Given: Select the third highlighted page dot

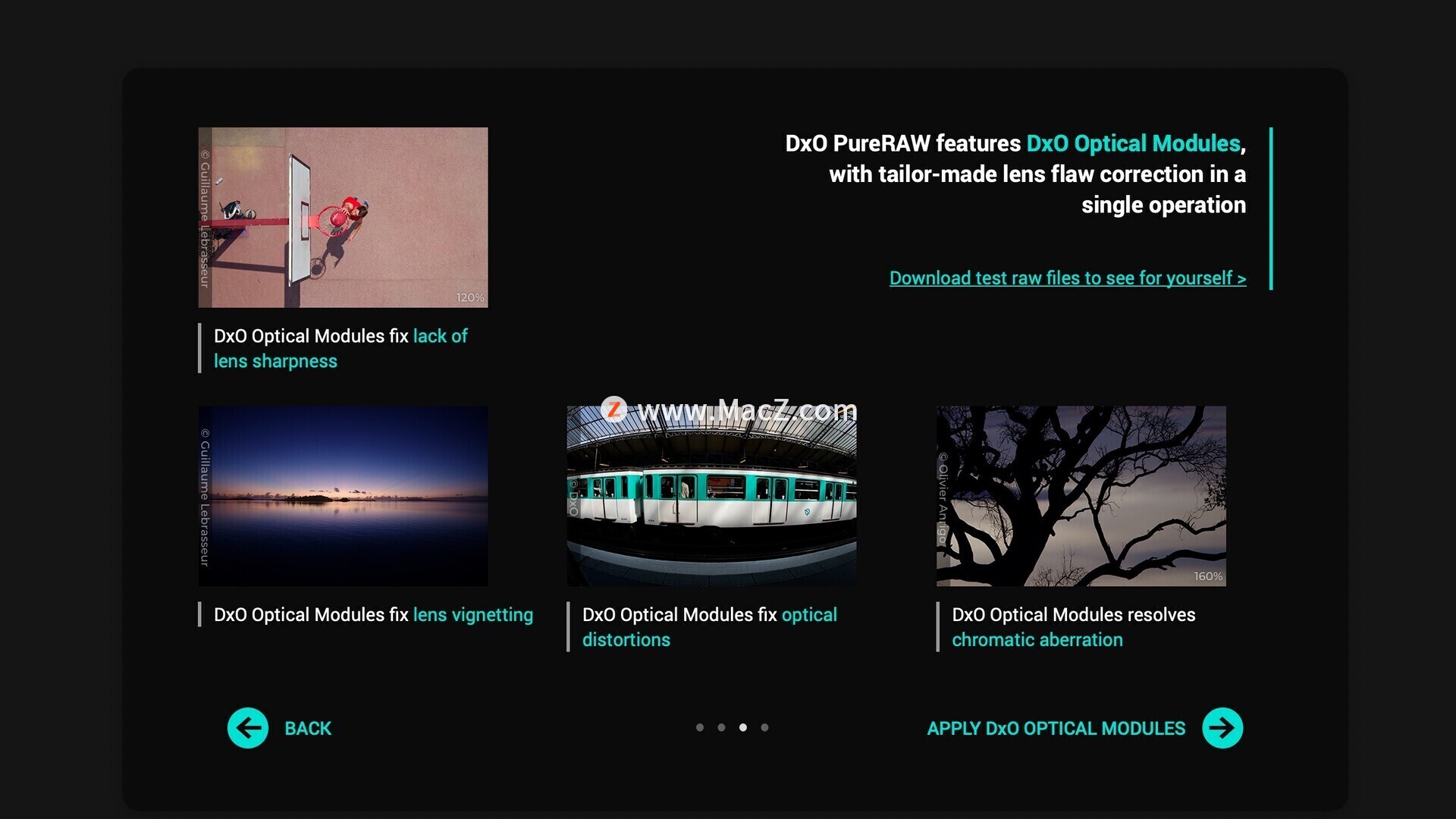Looking at the screenshot, I should [743, 727].
